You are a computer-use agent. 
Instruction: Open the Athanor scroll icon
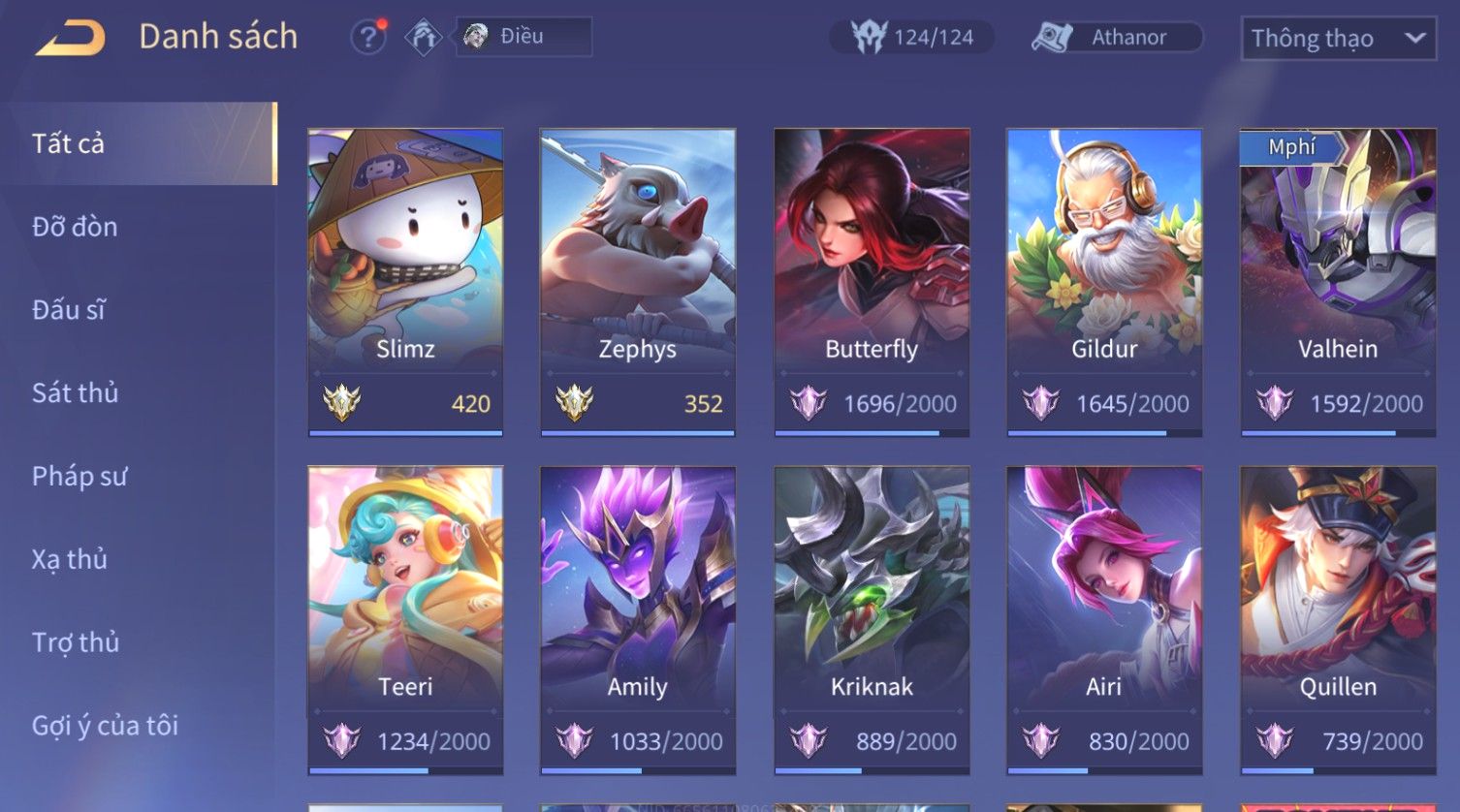click(x=1052, y=37)
